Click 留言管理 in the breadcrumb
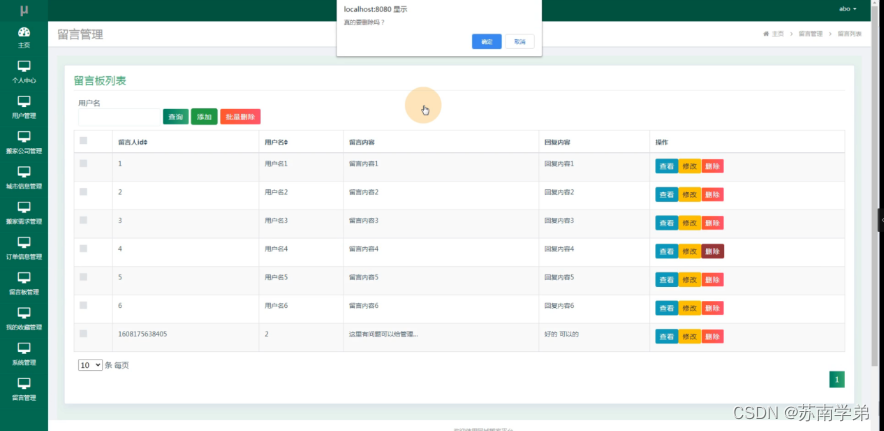Screen dimensions: 884x431 point(810,34)
